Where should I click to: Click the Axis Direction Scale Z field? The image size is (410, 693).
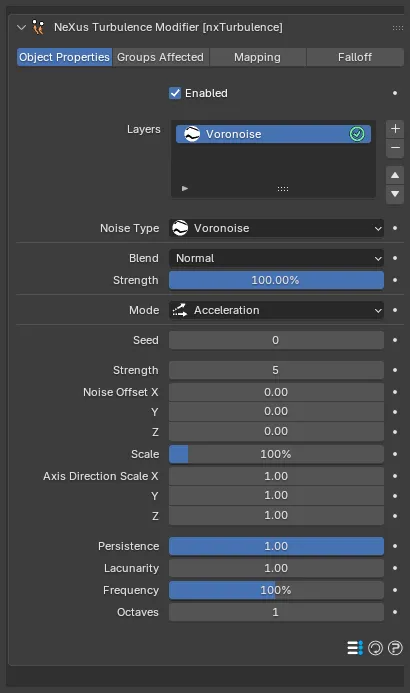[276, 515]
